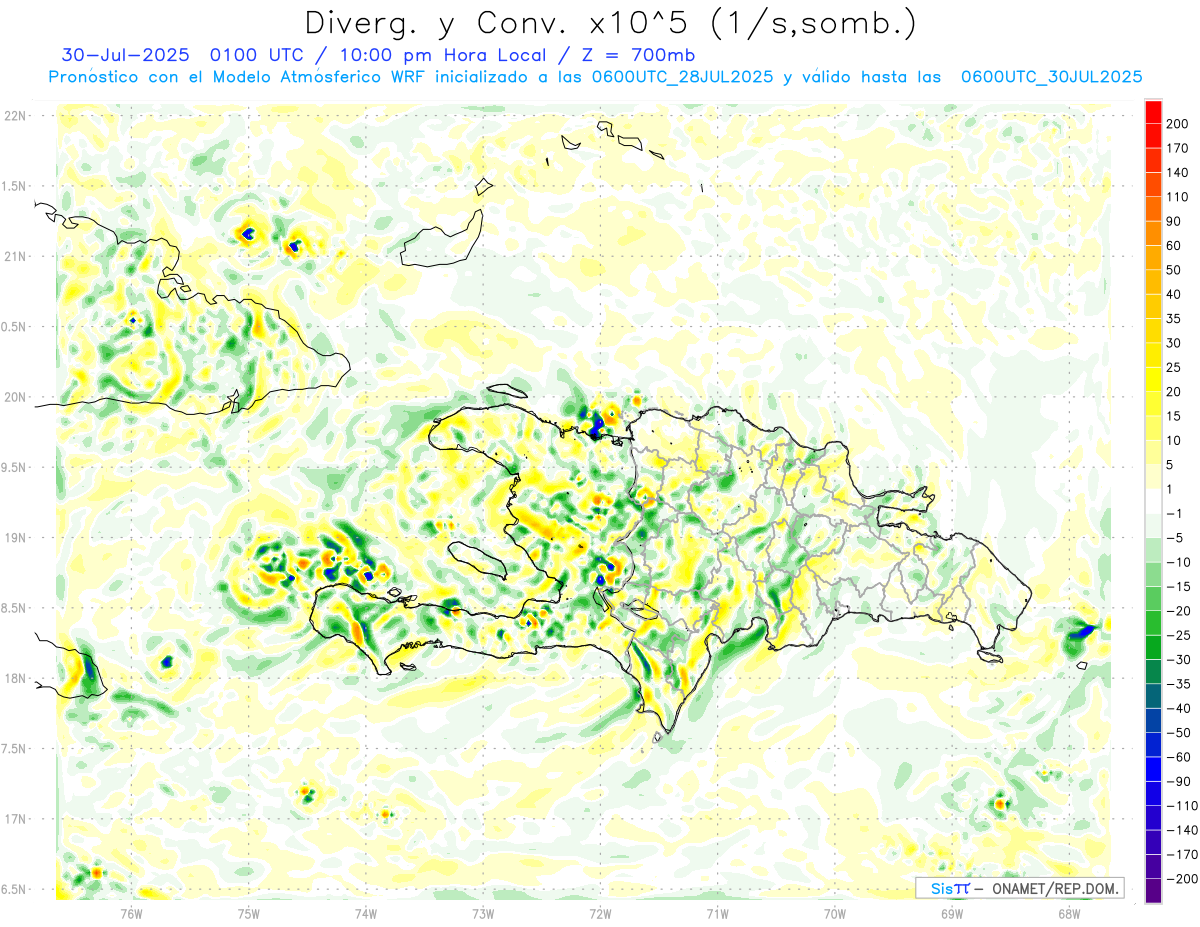Click the '76W' longitude label

point(131,912)
